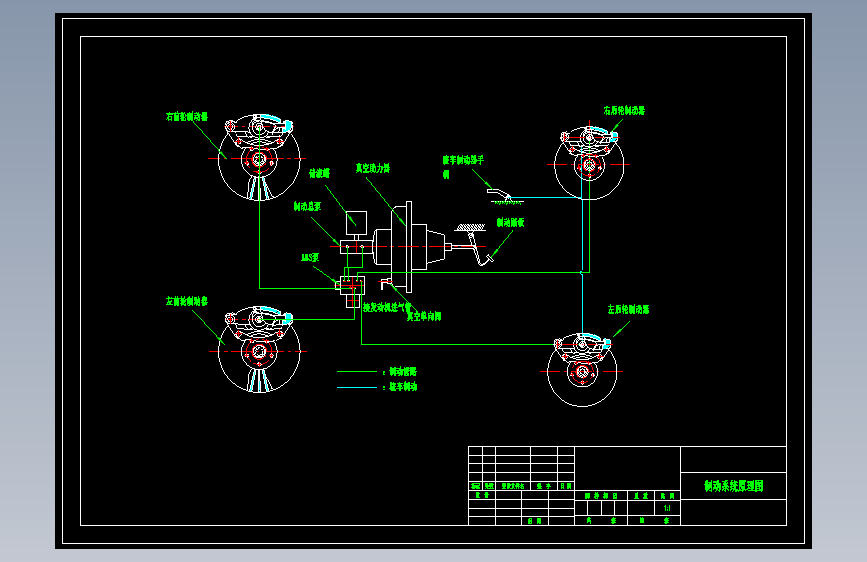Select the reservoir square above master cylinder
The image size is (867, 562).
tap(356, 223)
